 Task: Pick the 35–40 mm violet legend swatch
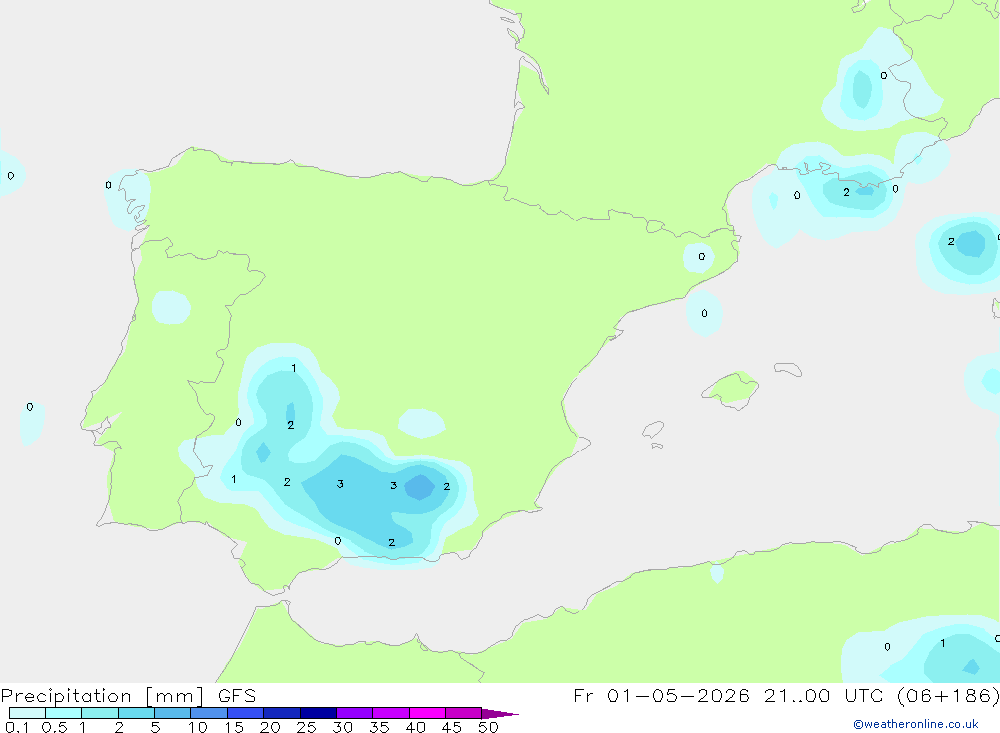[390, 713]
